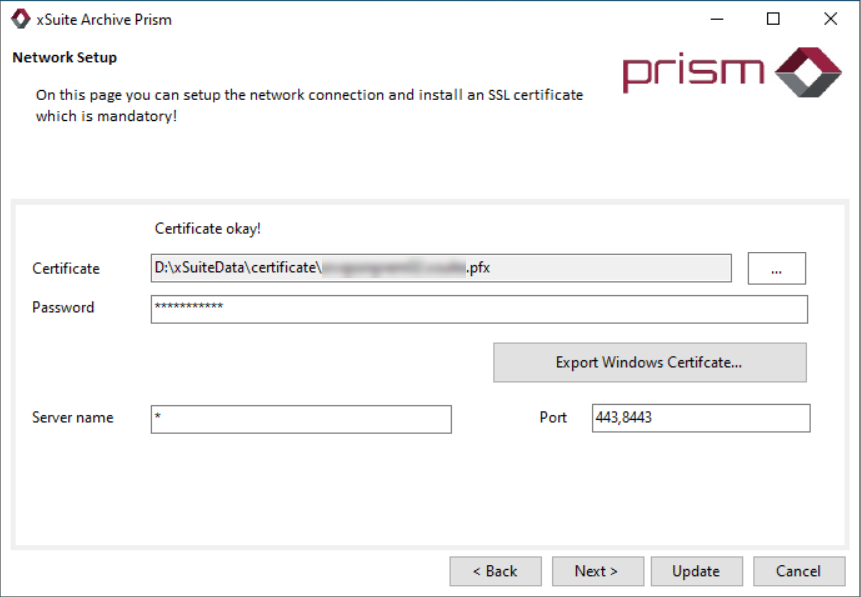Click the prism logo graphic
Viewport: 861px width, 597px height.
(731, 72)
